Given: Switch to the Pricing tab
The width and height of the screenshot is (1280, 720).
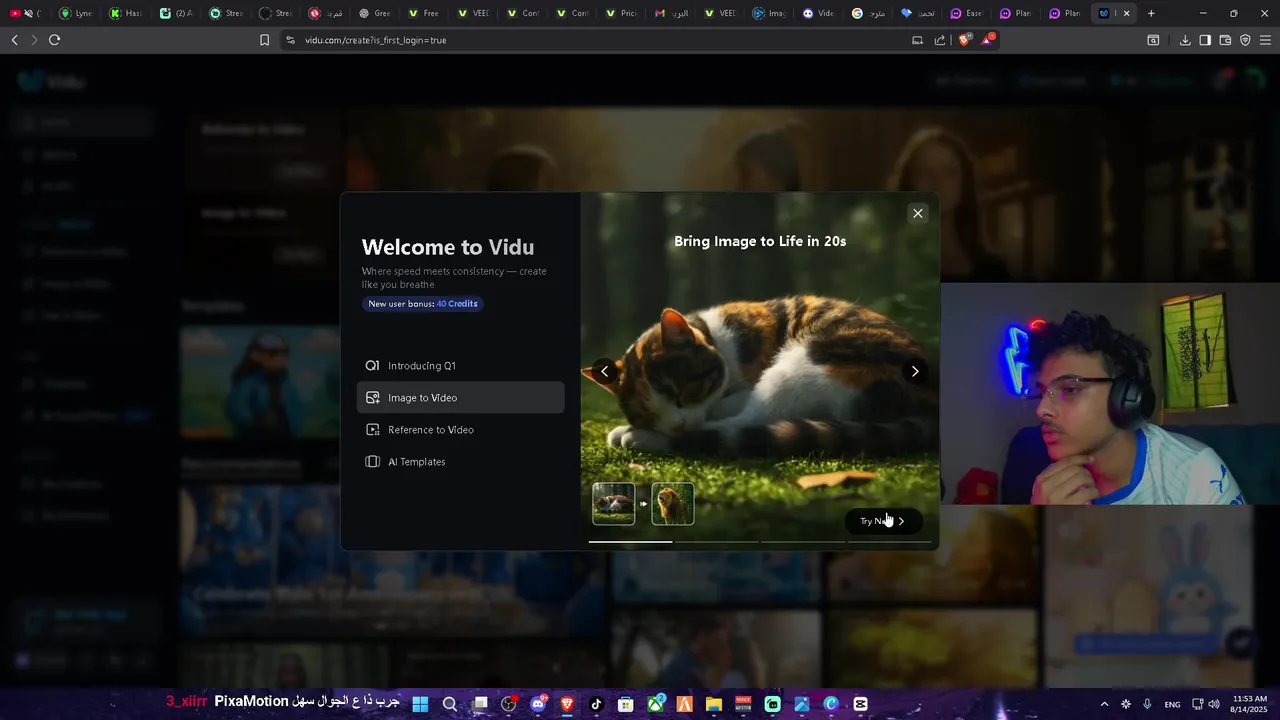Looking at the screenshot, I should 620,13.
